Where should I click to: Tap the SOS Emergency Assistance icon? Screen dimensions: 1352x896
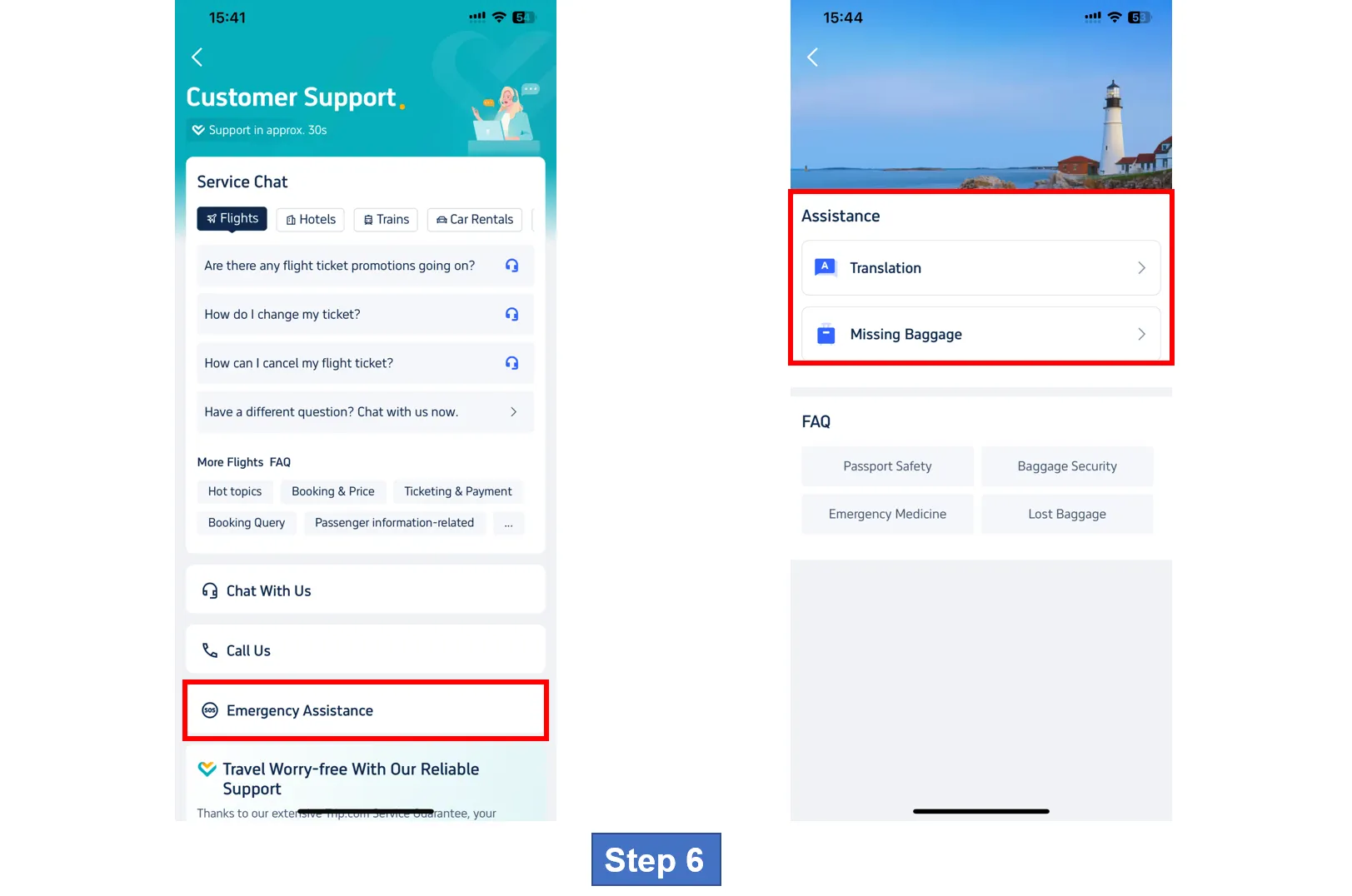(210, 710)
